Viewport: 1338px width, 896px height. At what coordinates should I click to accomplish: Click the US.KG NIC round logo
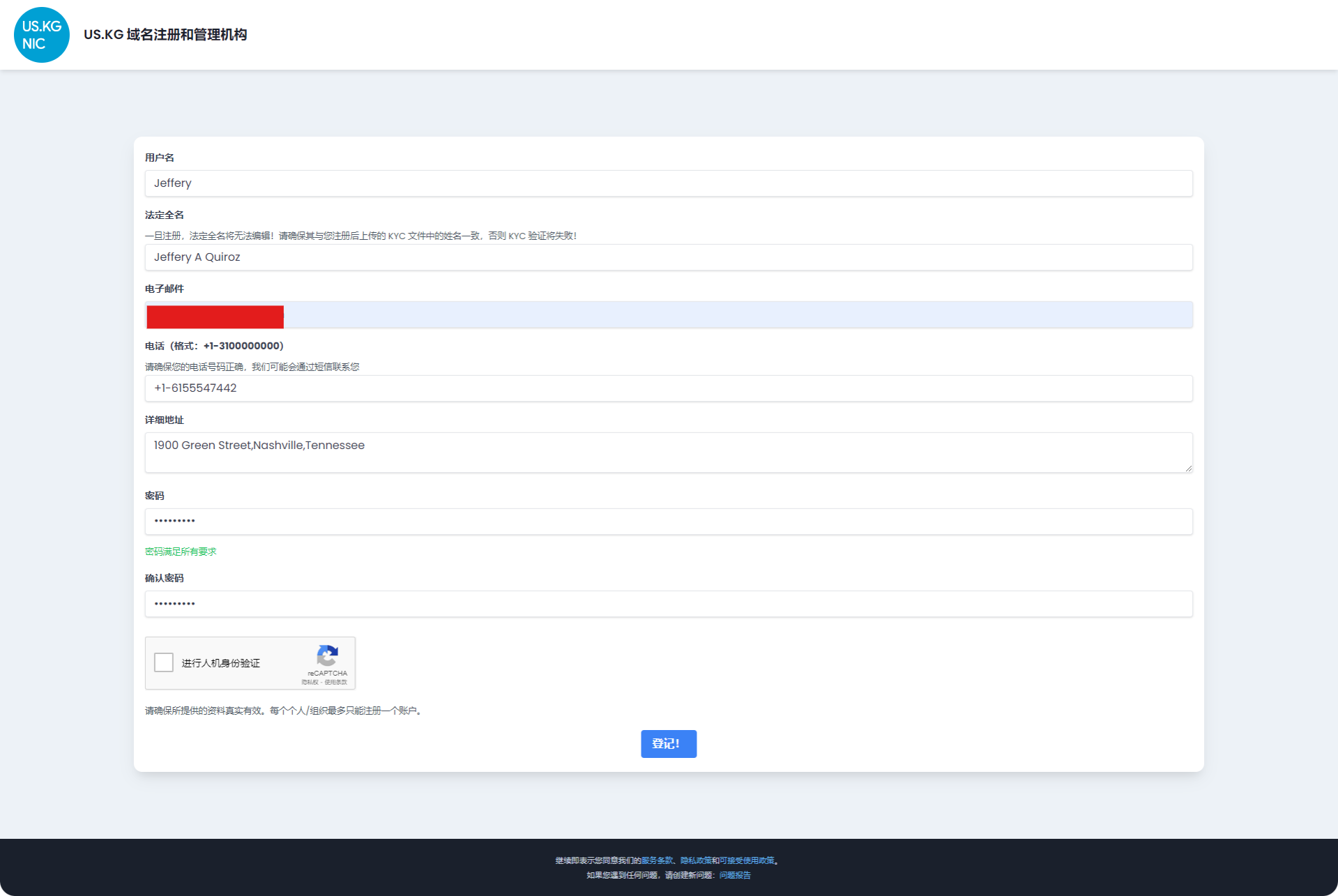pos(42,35)
